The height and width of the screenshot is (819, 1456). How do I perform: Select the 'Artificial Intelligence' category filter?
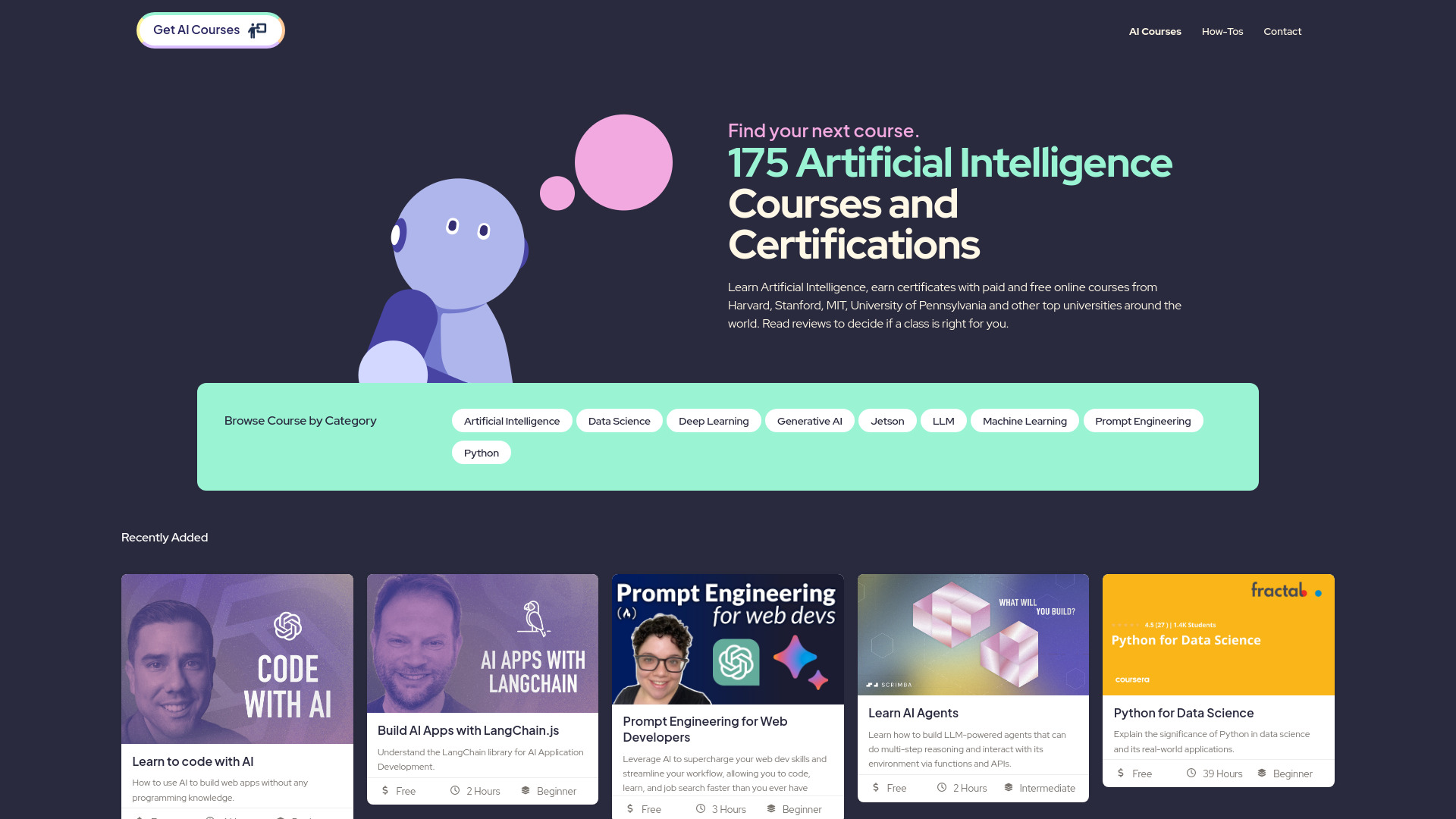[x=511, y=420]
